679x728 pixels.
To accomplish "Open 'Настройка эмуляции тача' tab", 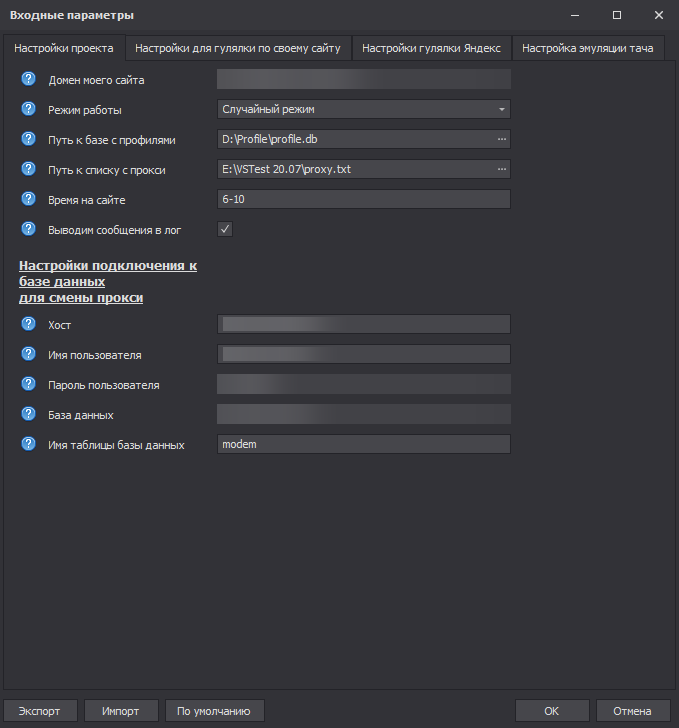I will coord(588,47).
